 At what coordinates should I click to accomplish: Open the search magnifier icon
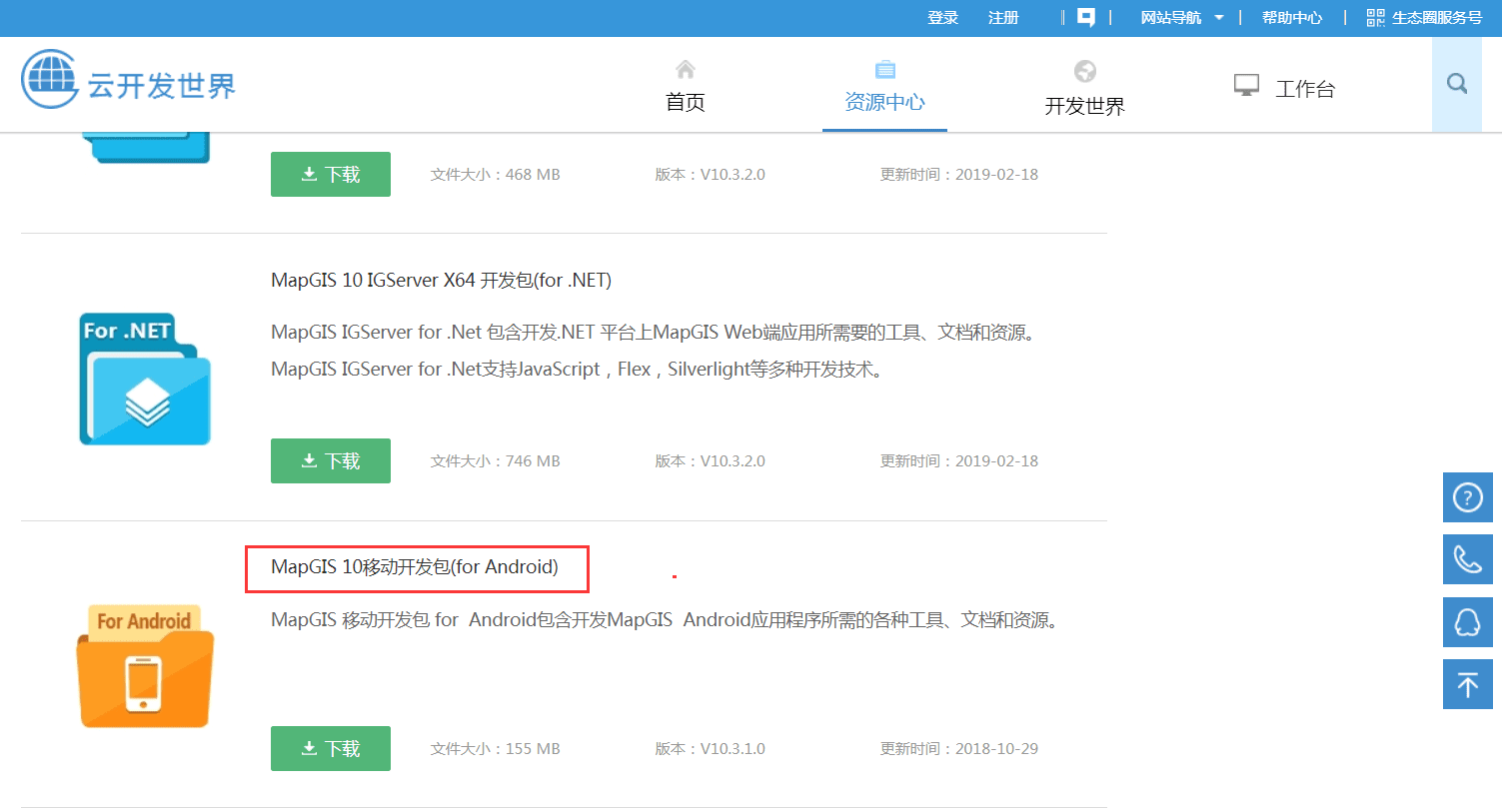pos(1457,84)
